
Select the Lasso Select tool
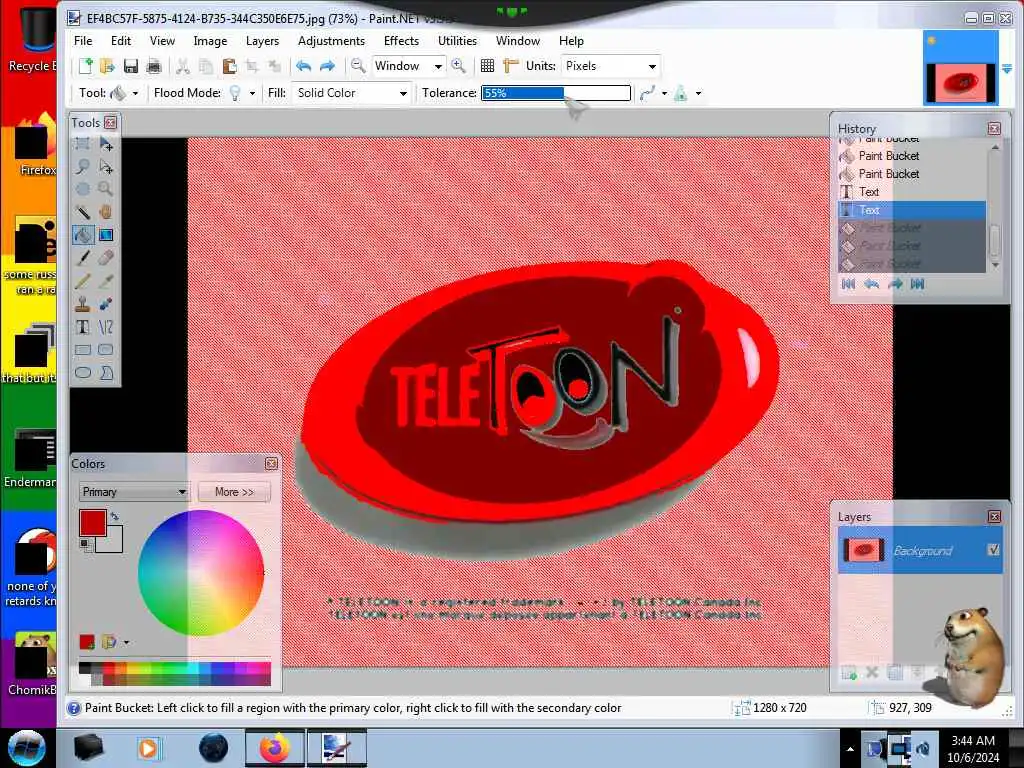83,167
